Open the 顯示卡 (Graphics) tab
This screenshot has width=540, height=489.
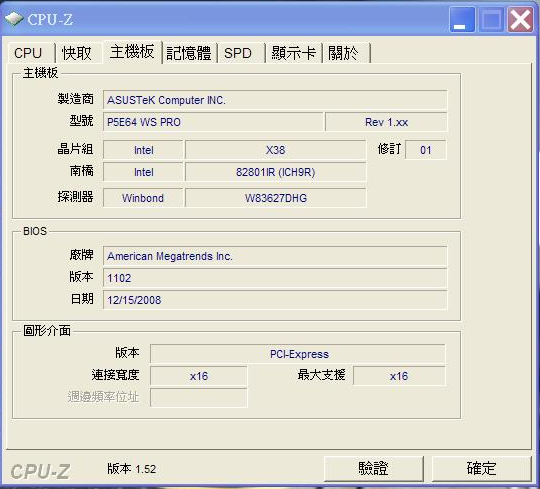point(293,53)
